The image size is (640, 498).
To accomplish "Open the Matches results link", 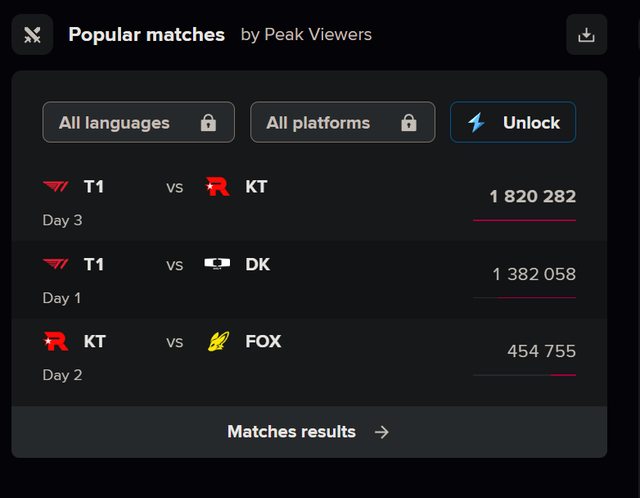I will pyautogui.click(x=291, y=432).
